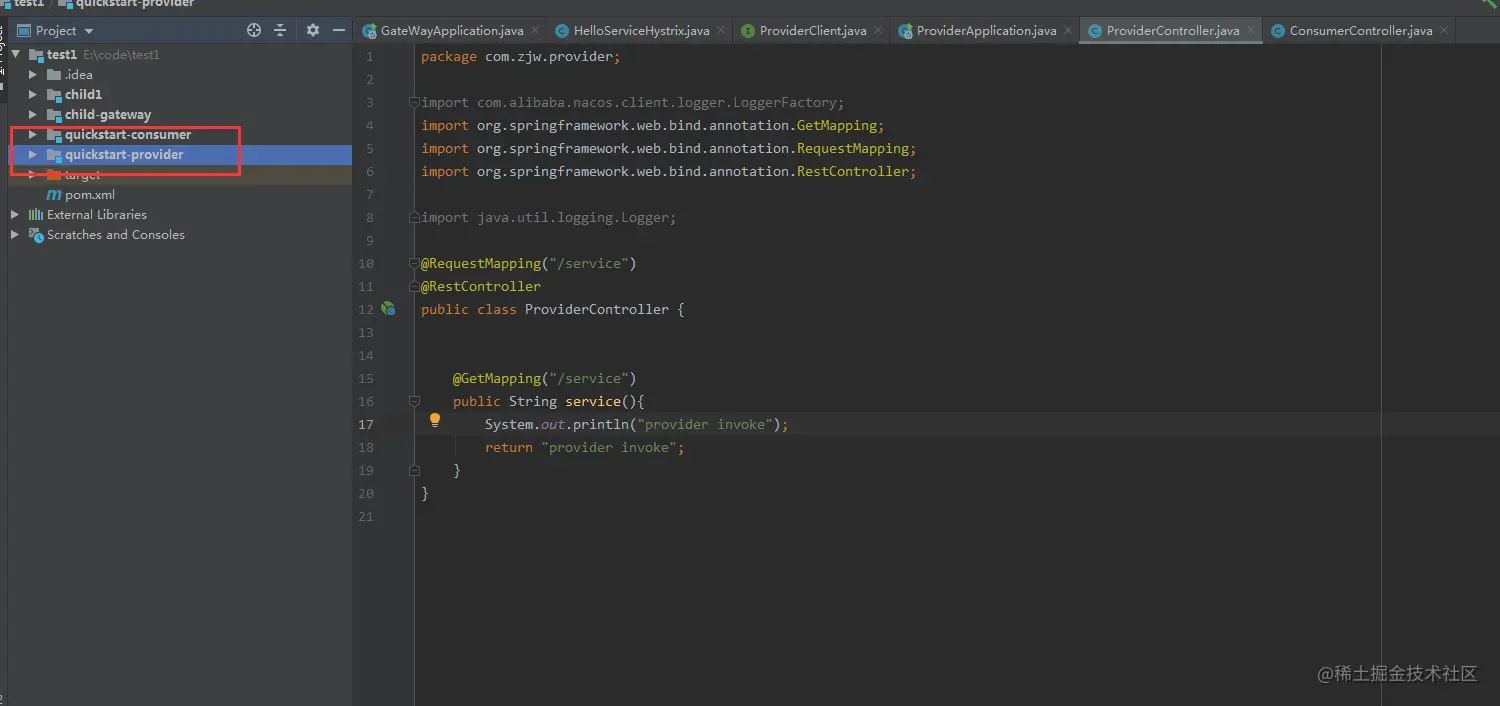Close the ProviderClient.java tab
The height and width of the screenshot is (706, 1500).
click(x=878, y=31)
